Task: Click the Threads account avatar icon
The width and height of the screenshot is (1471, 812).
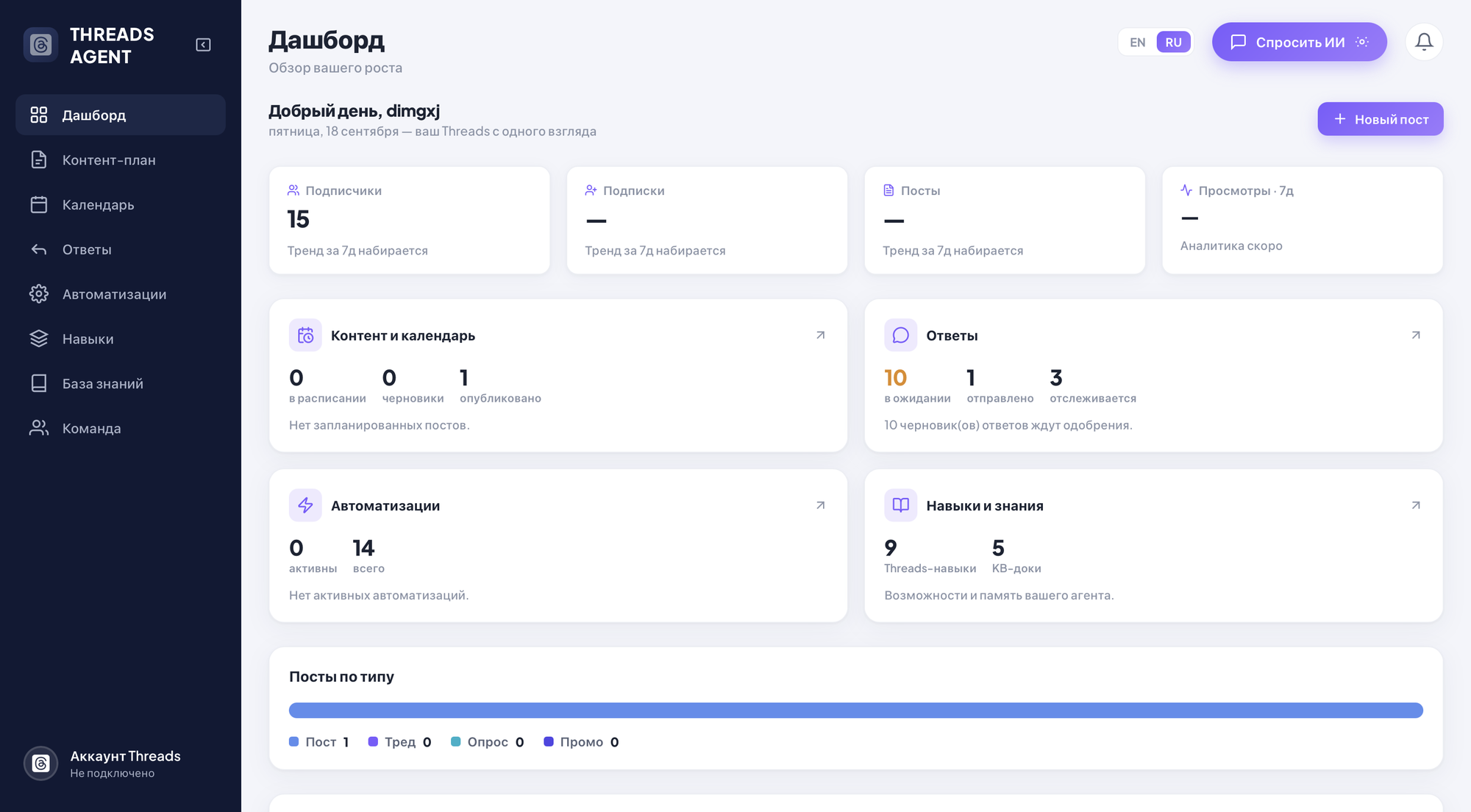Action: coord(40,763)
